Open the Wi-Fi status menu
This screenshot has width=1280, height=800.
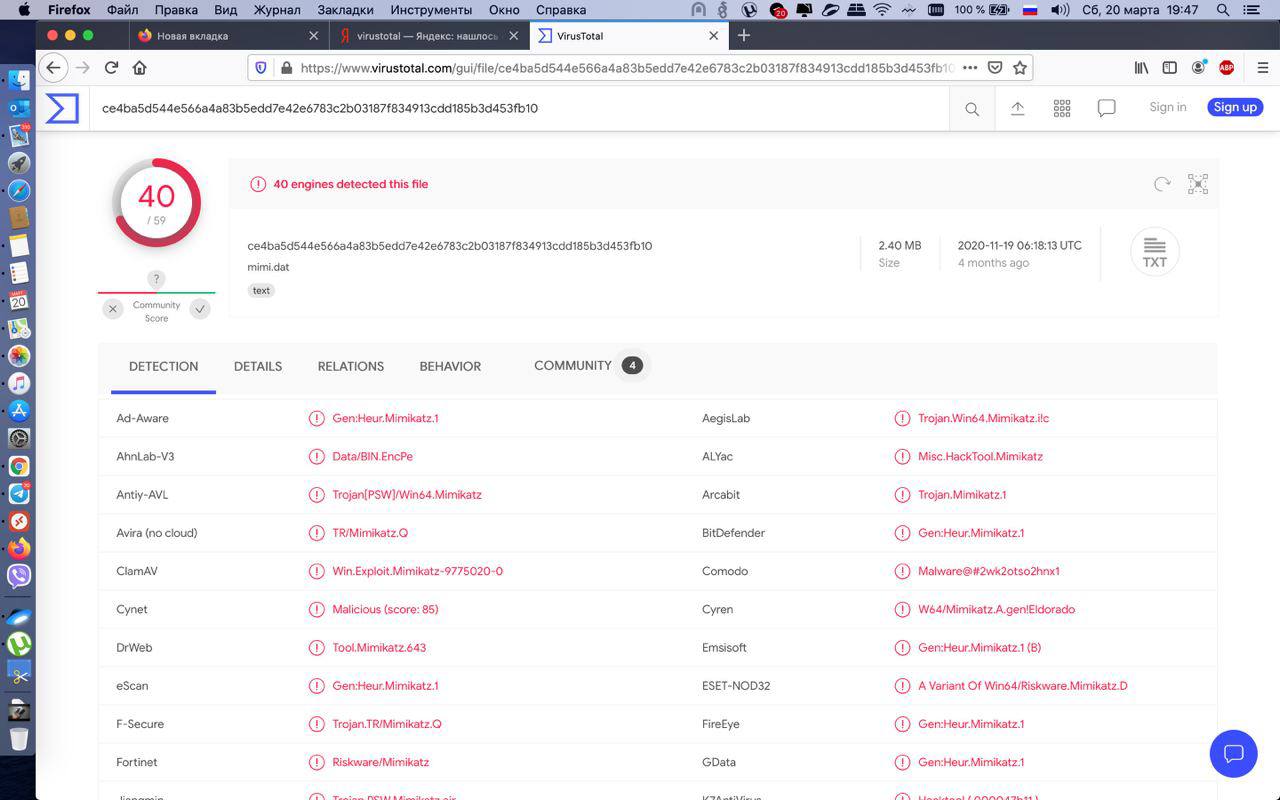pyautogui.click(x=882, y=10)
